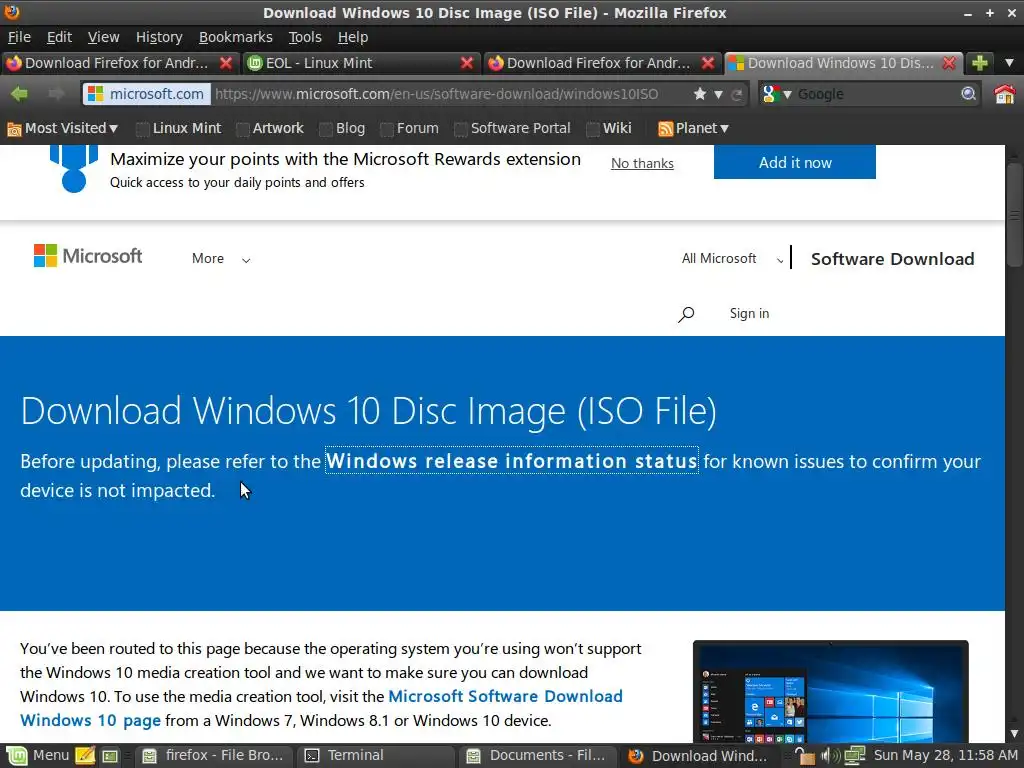Click the clock showing Sun May 28
Viewport: 1024px width, 768px height.
point(946,756)
